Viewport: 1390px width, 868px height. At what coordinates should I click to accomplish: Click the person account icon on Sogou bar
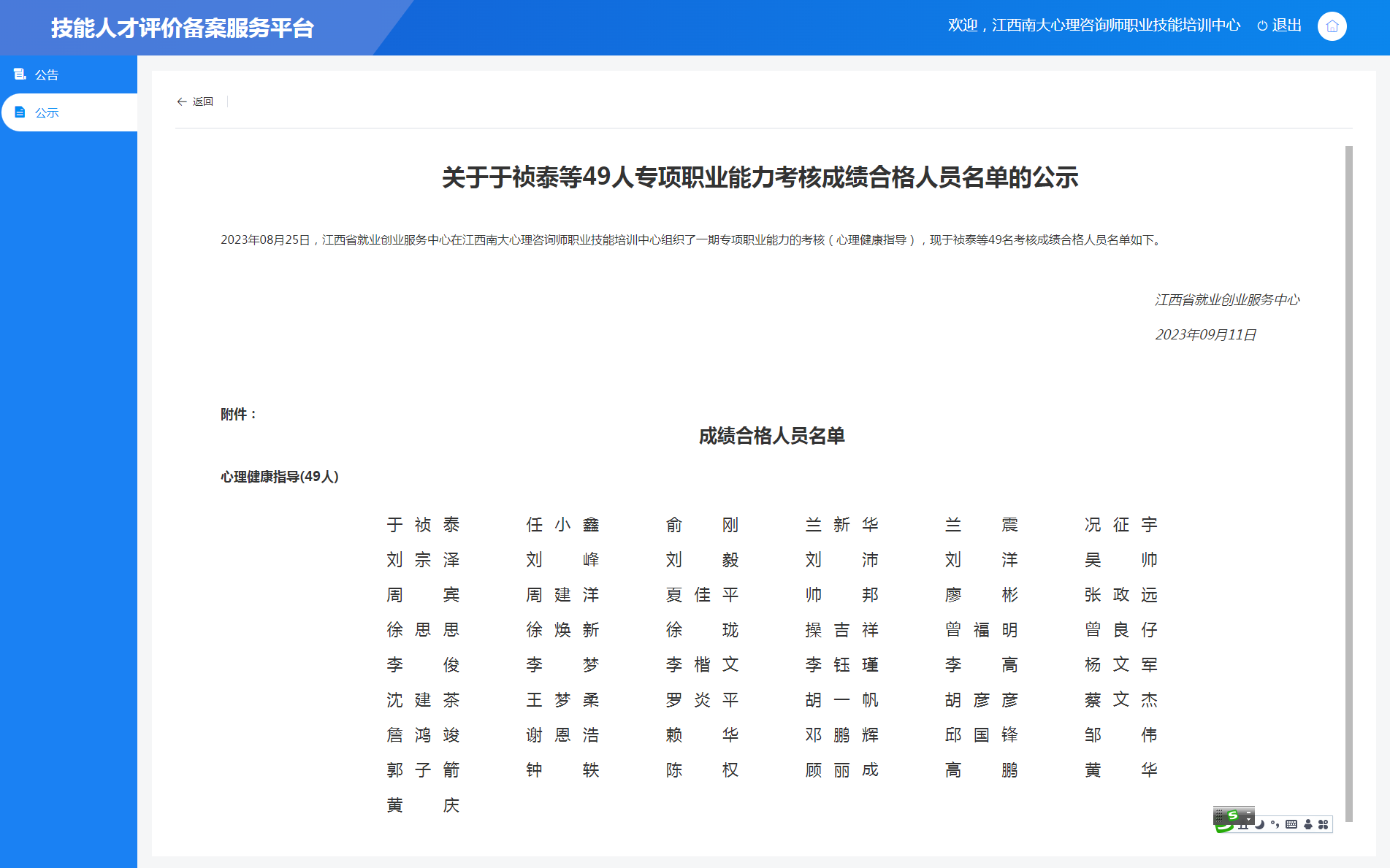(1307, 826)
